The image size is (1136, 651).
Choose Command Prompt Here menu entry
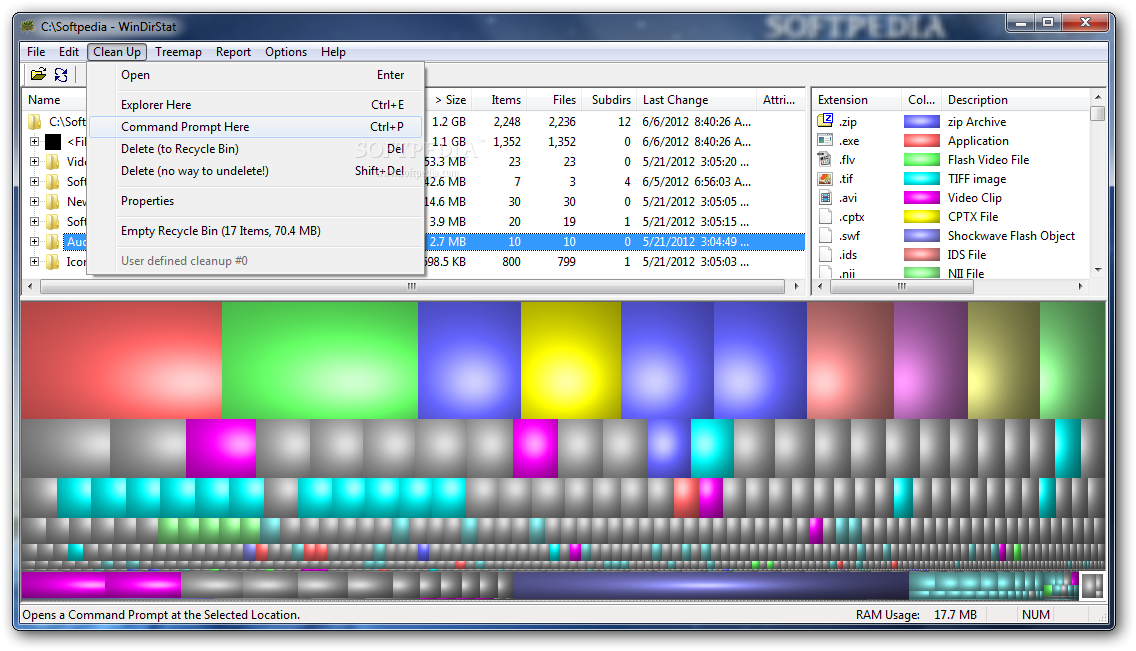[x=256, y=127]
